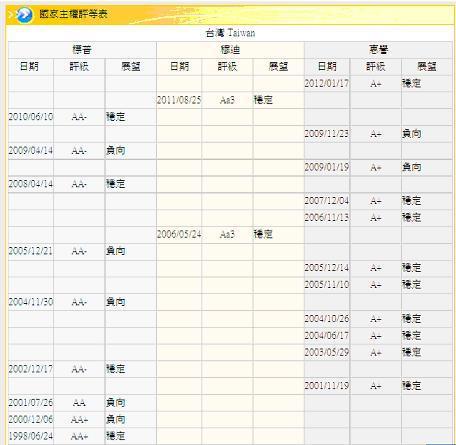This screenshot has width=456, height=445.
Task: Select the date cell 2005/12/21
Action: (x=31, y=251)
